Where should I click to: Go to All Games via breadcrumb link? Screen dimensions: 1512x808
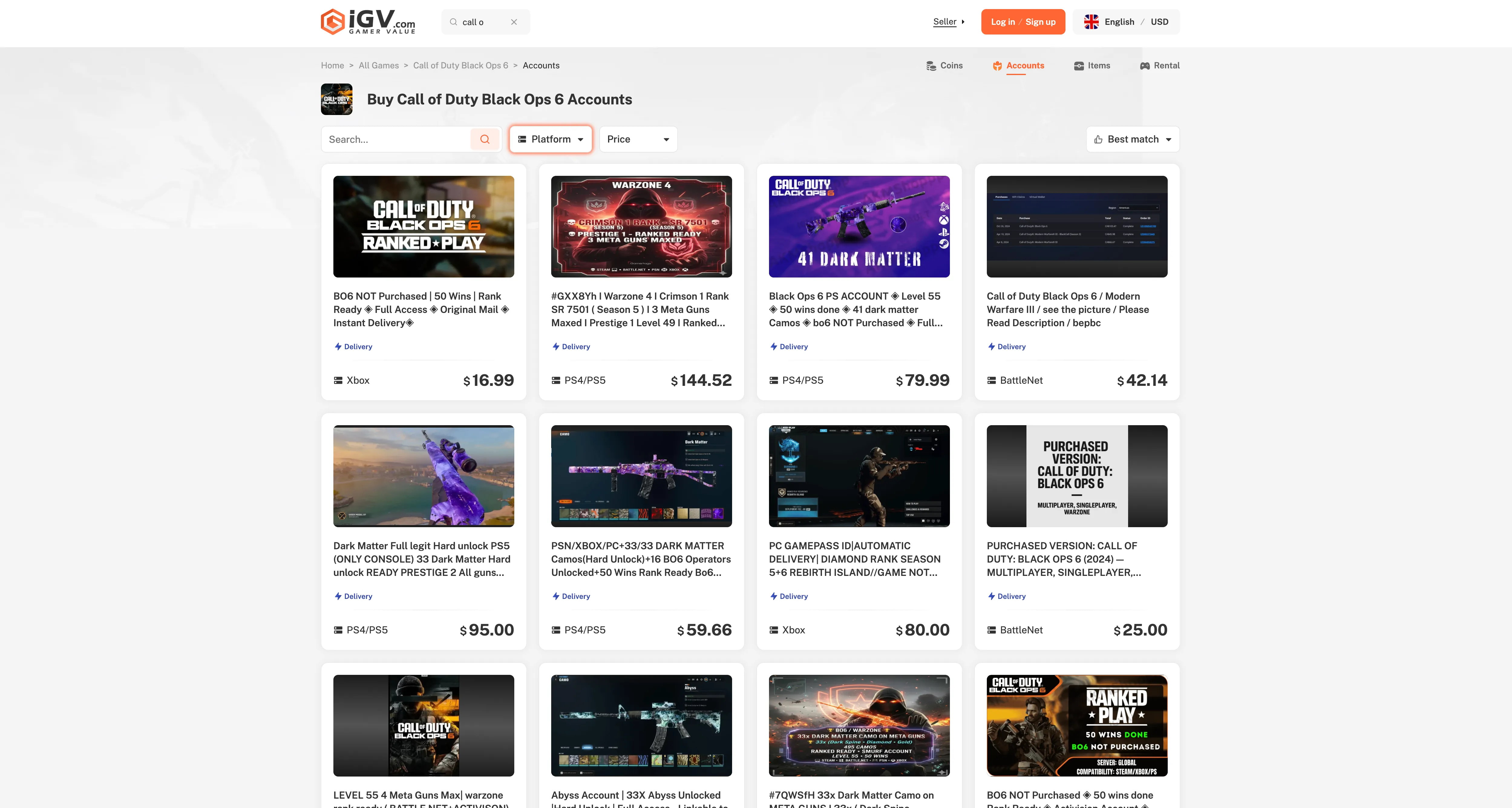point(378,65)
